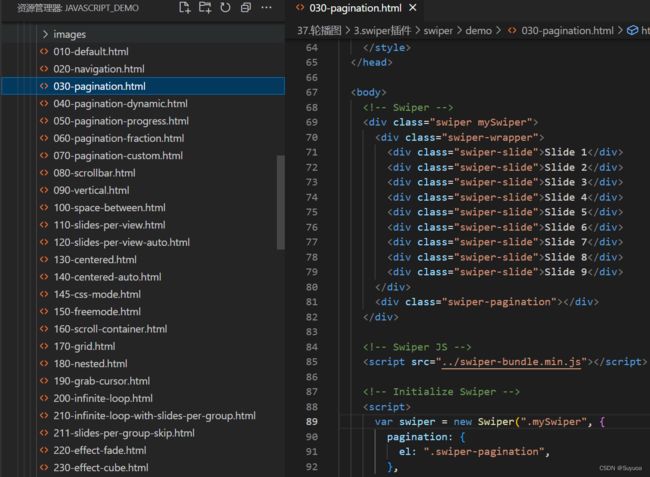
Task: Click the 'swiper mySwiper' class on line 69
Action: click(481, 123)
